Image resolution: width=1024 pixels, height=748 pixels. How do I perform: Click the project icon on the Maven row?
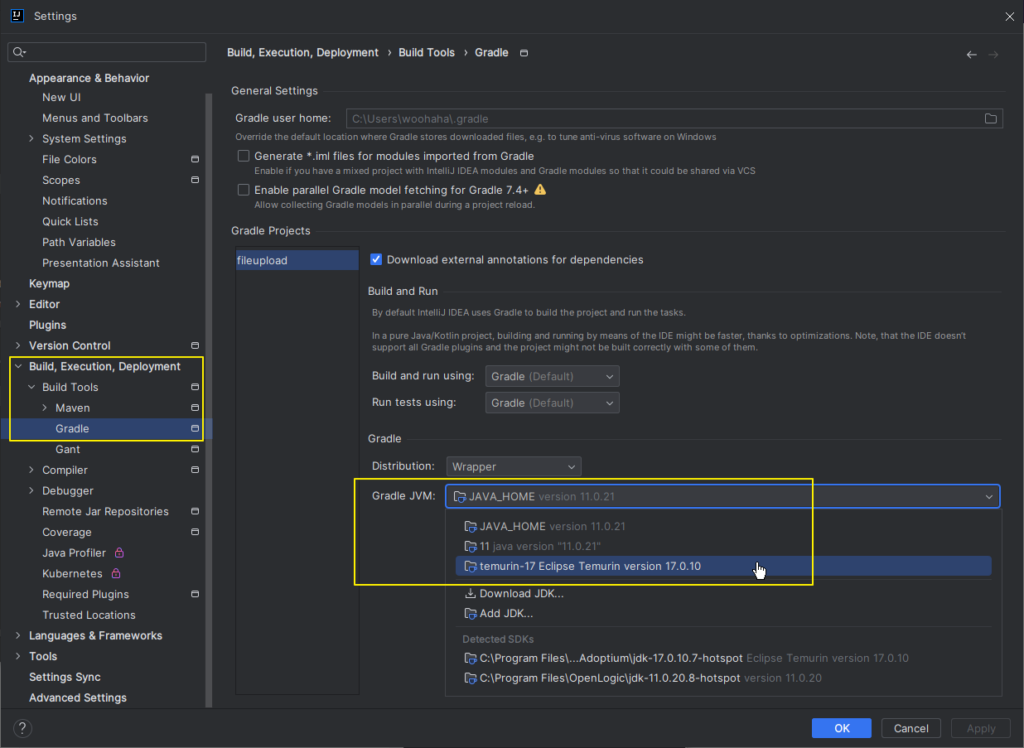pyautogui.click(x=195, y=407)
